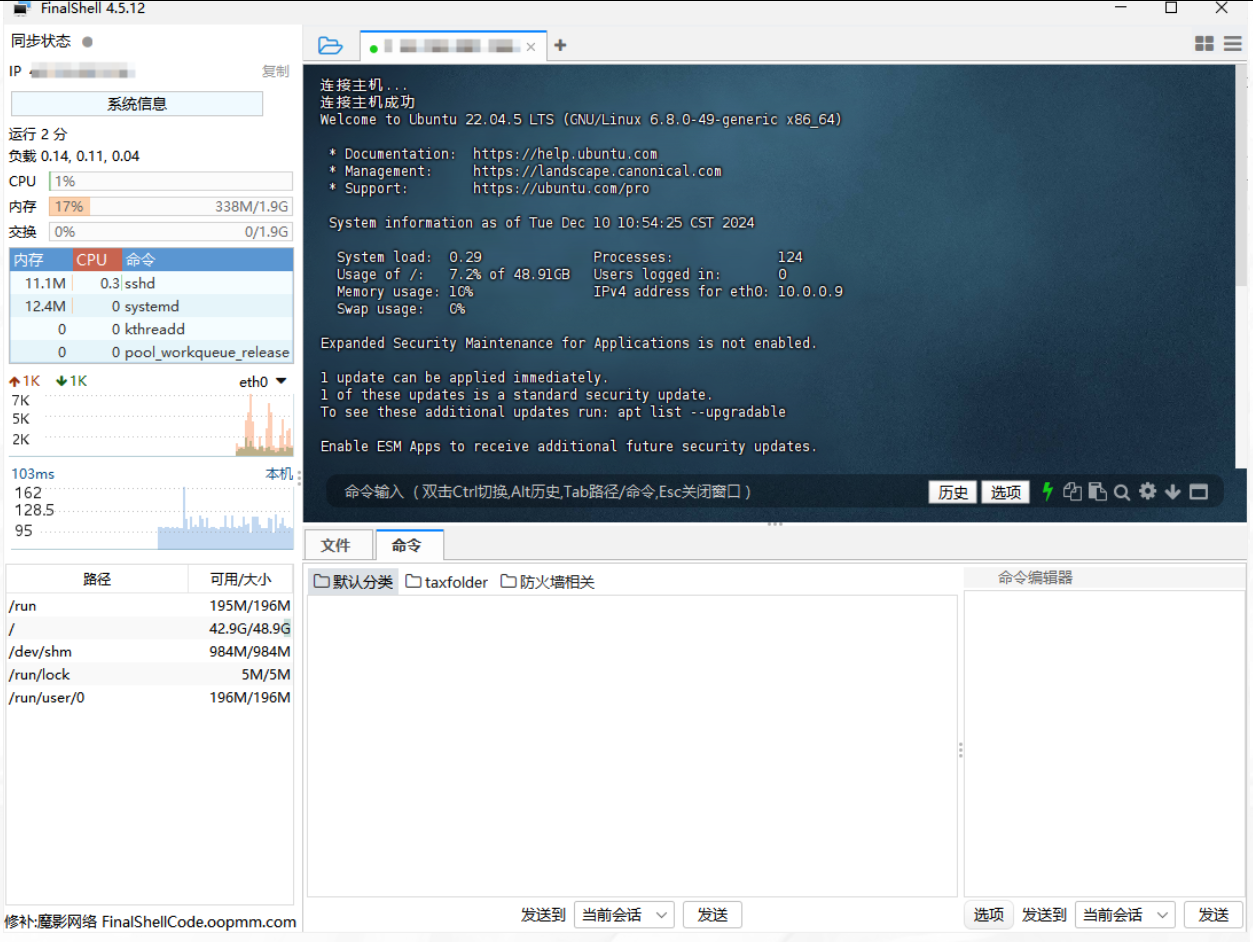Select the sshd process row

tap(151, 283)
